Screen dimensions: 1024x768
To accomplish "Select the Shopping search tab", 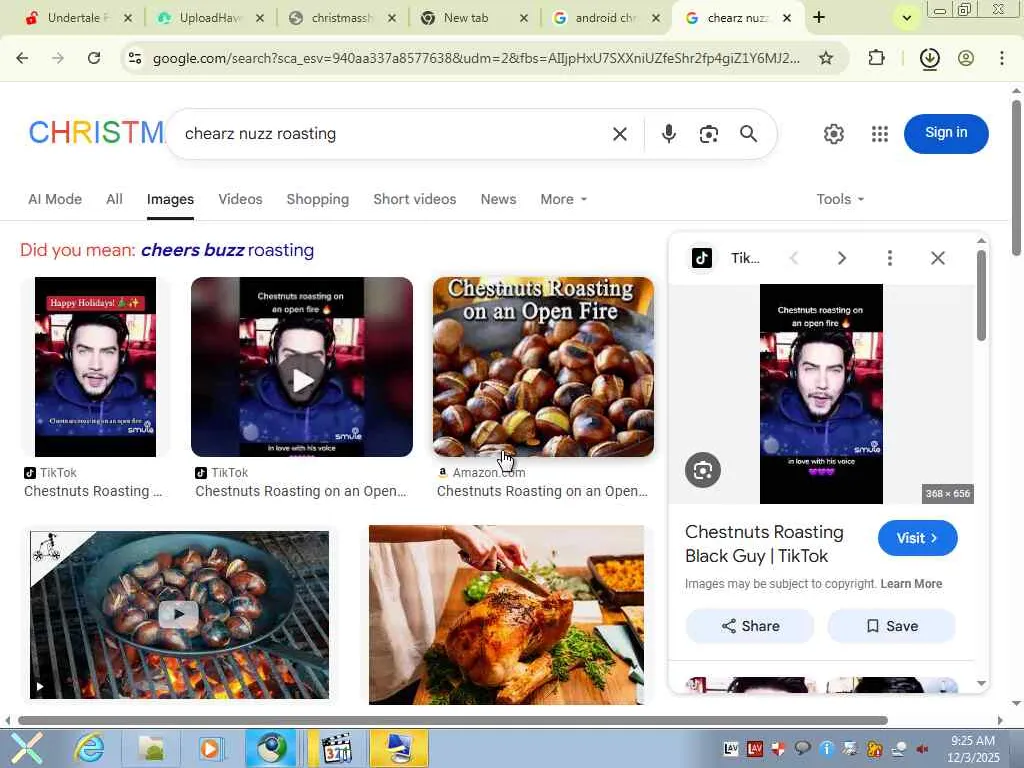I will 317,199.
